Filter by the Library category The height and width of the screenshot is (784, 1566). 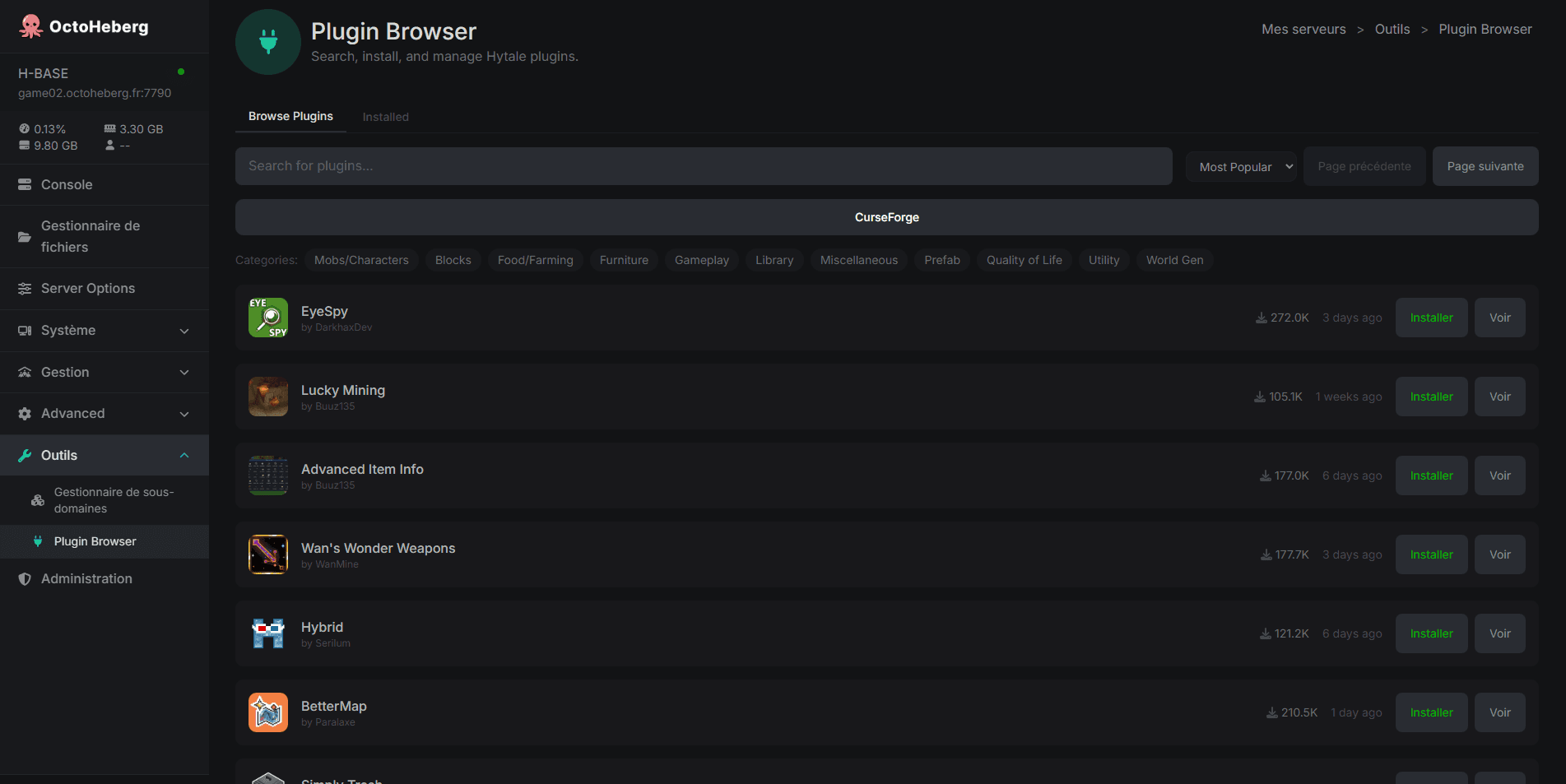point(774,260)
